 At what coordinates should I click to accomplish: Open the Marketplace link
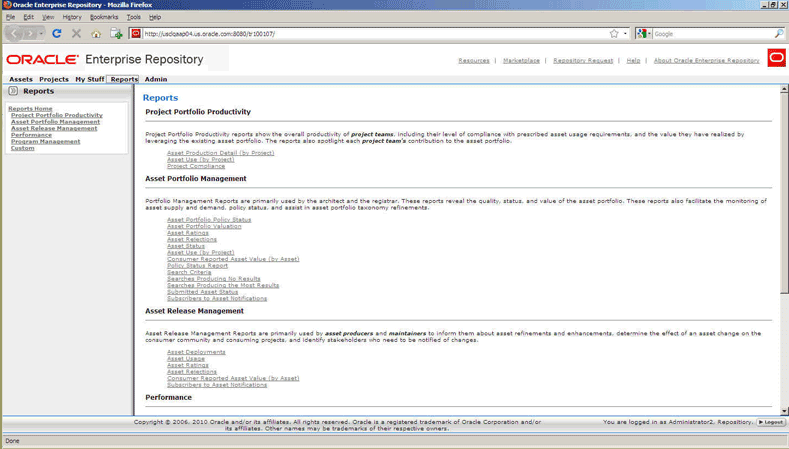(x=521, y=60)
